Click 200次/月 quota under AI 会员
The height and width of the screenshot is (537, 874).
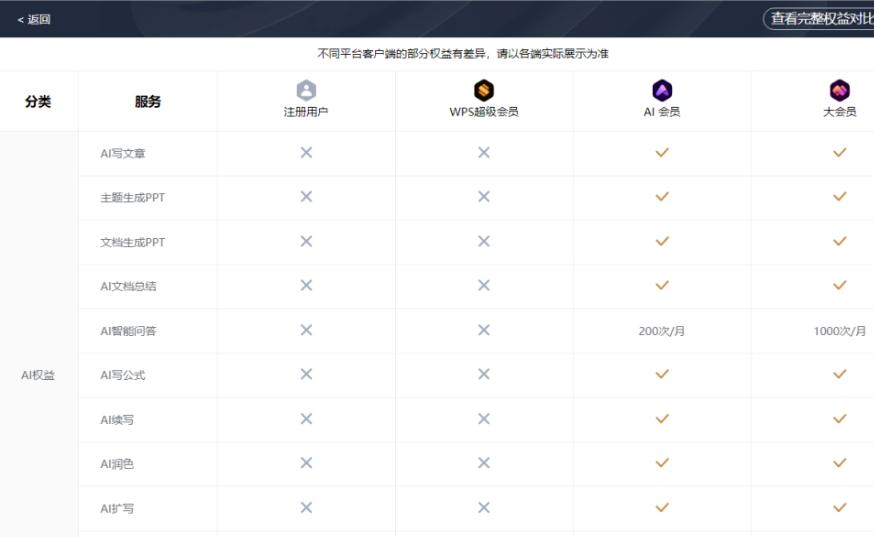tap(662, 331)
